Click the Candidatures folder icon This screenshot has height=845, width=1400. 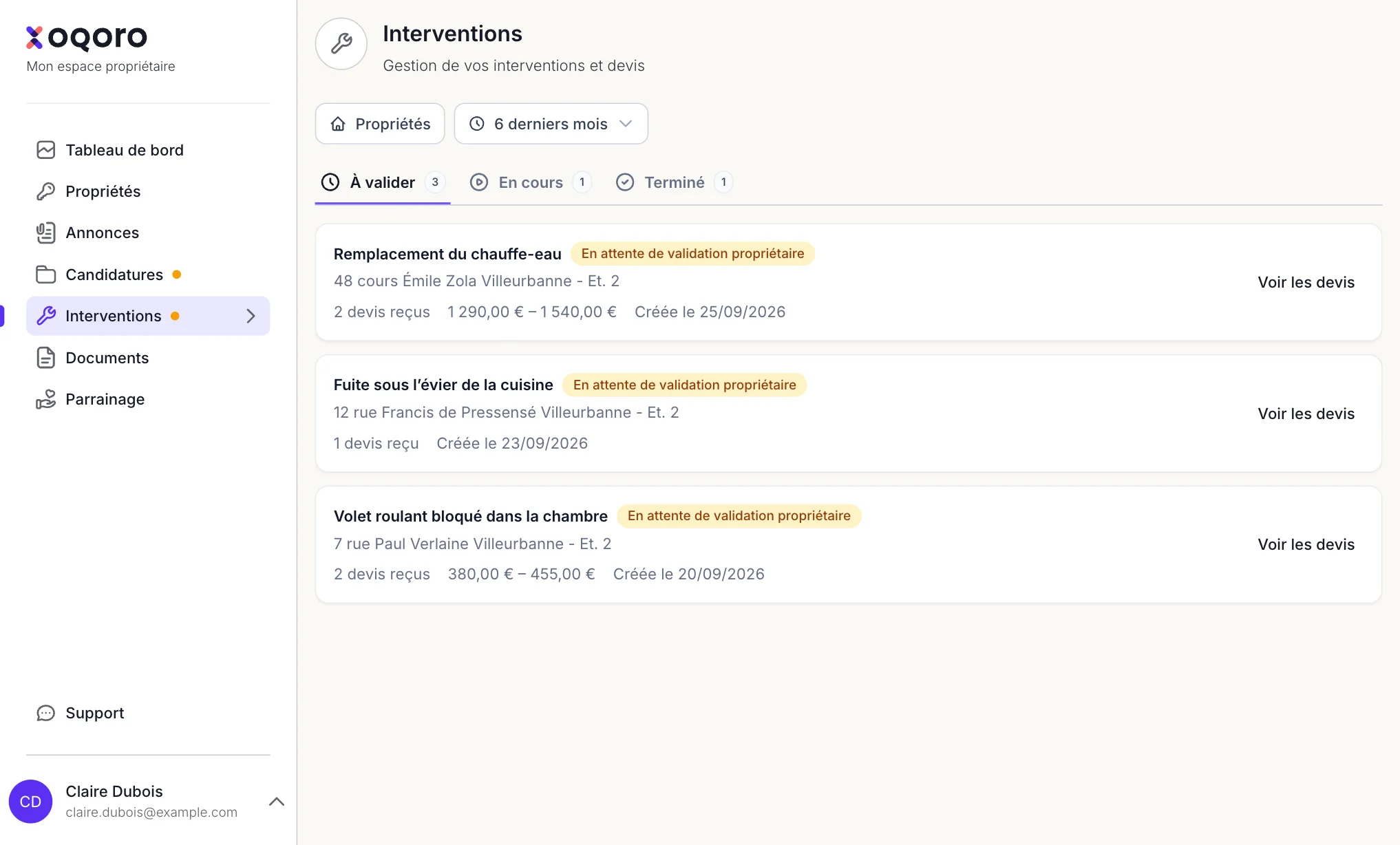(45, 275)
